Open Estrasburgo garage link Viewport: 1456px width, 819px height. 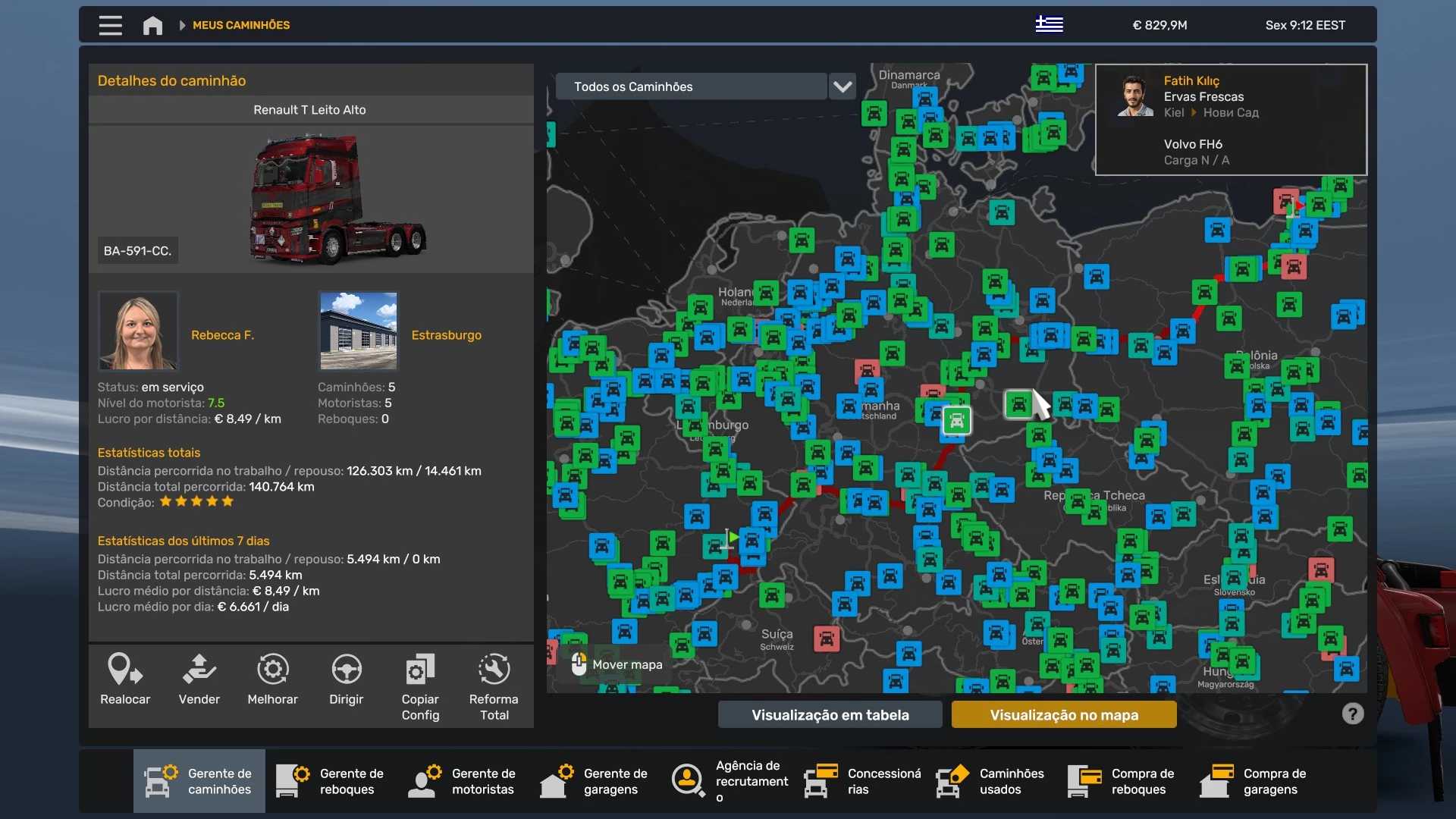coord(446,335)
